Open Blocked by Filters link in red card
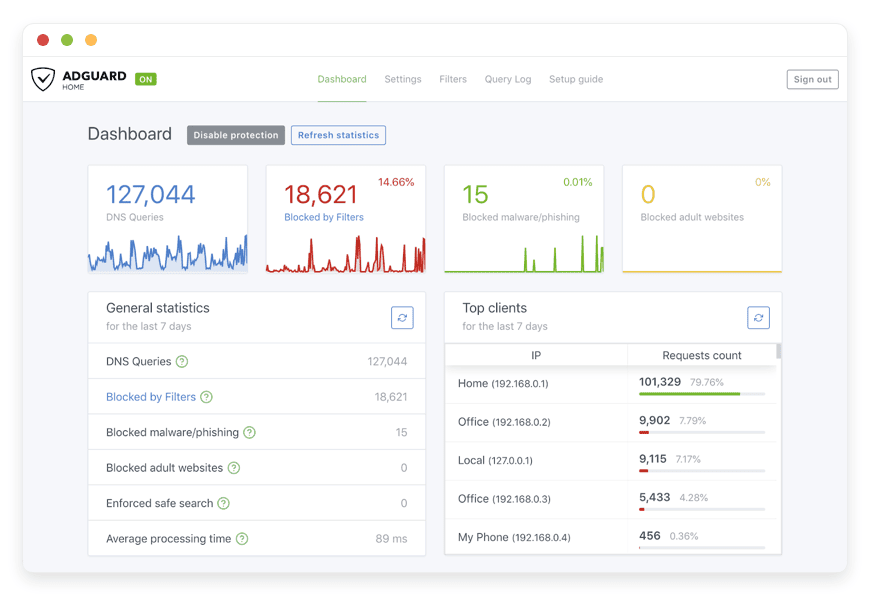 (x=324, y=217)
